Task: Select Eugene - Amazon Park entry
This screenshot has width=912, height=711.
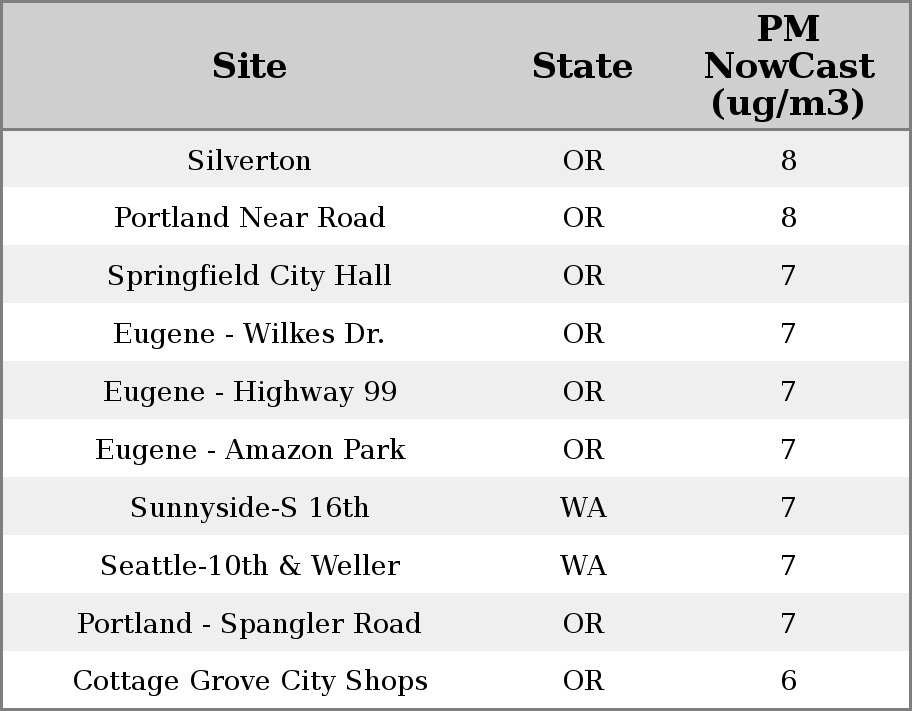Action: click(x=249, y=450)
